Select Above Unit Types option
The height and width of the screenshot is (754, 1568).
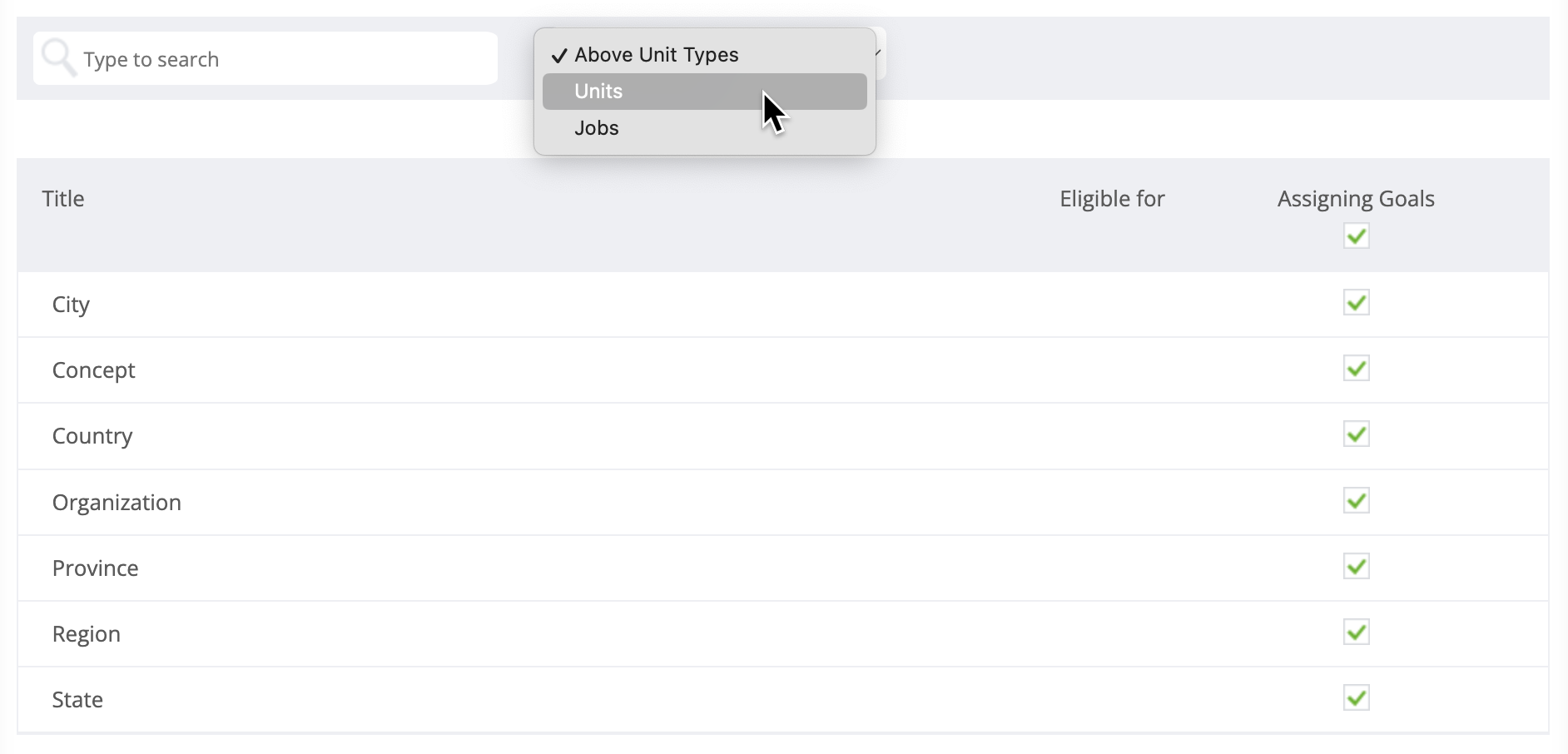705,55
